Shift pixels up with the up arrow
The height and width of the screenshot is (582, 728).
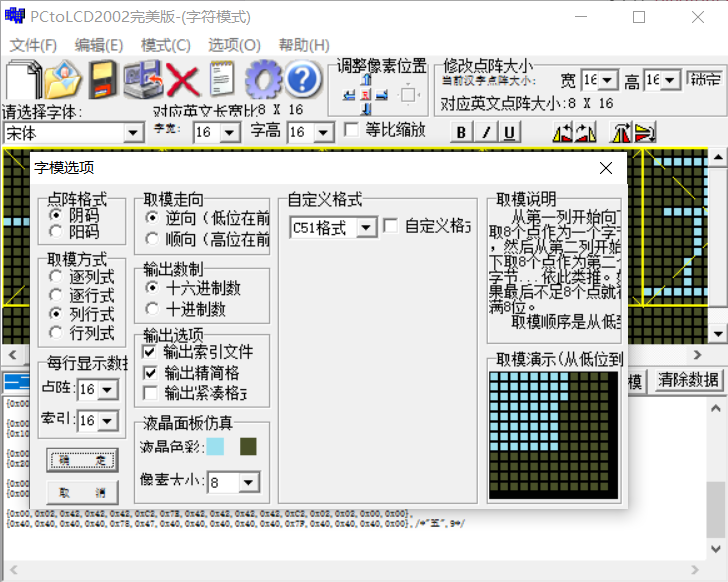[366, 80]
